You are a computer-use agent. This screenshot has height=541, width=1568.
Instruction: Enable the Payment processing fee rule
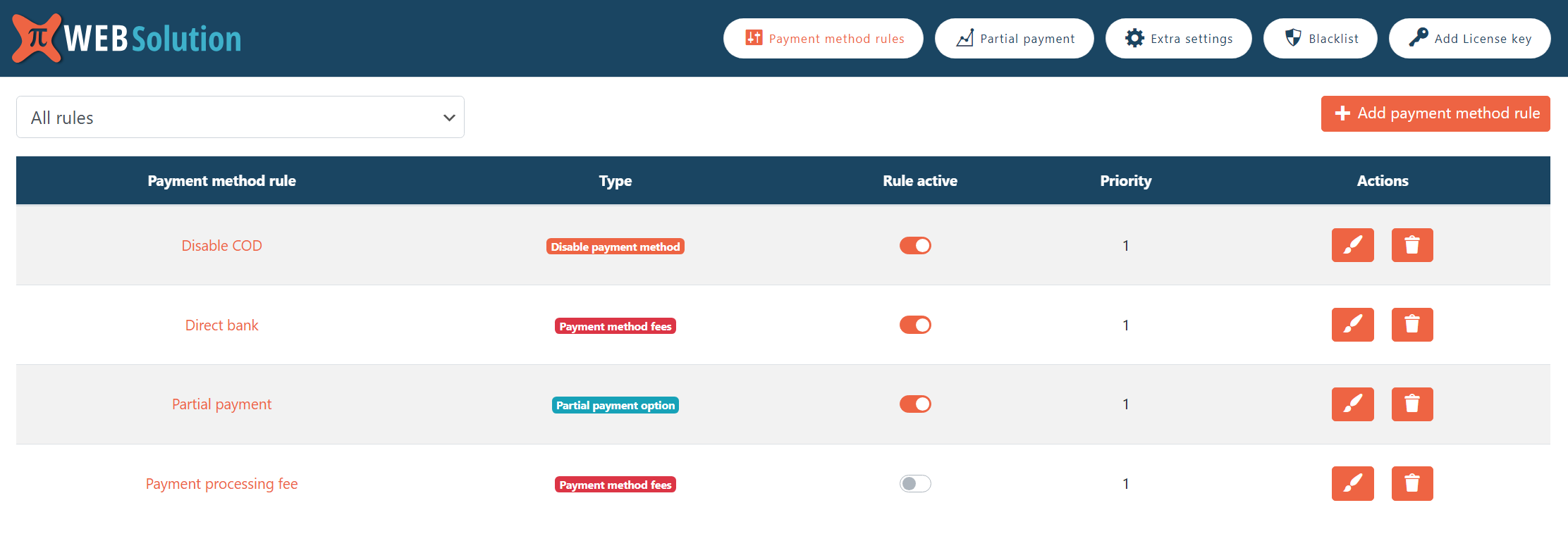915,483
